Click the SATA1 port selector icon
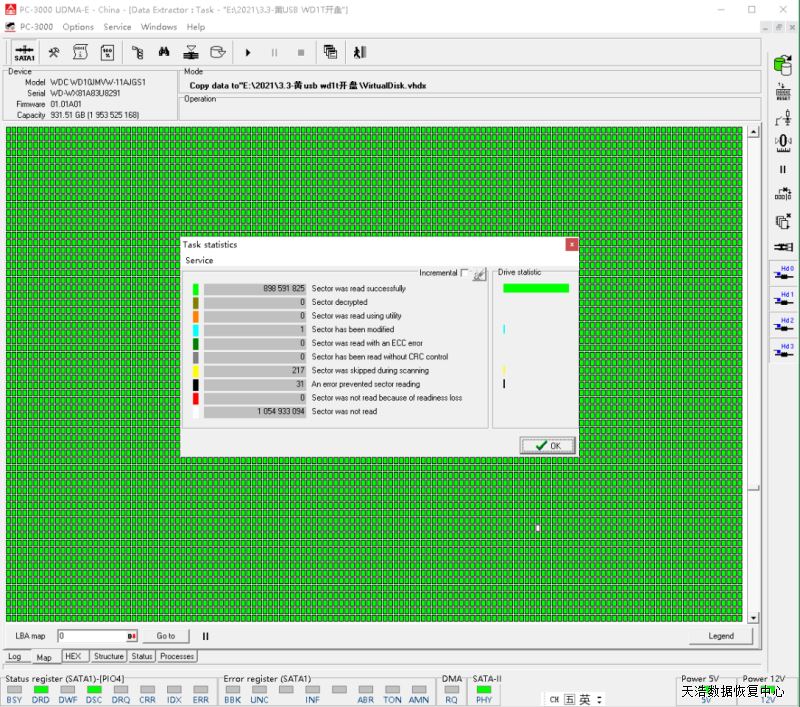Screen dimensions: 800x707 [x=24, y=52]
